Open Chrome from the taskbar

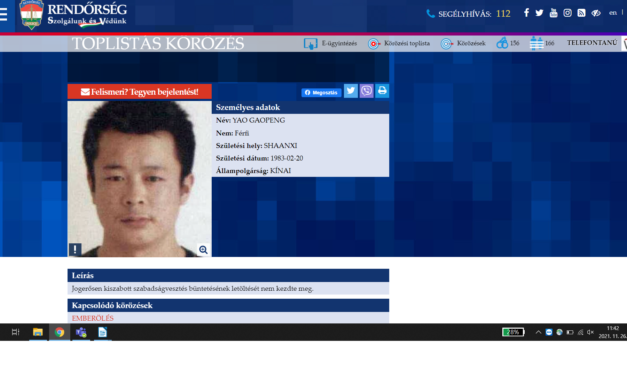click(x=60, y=332)
